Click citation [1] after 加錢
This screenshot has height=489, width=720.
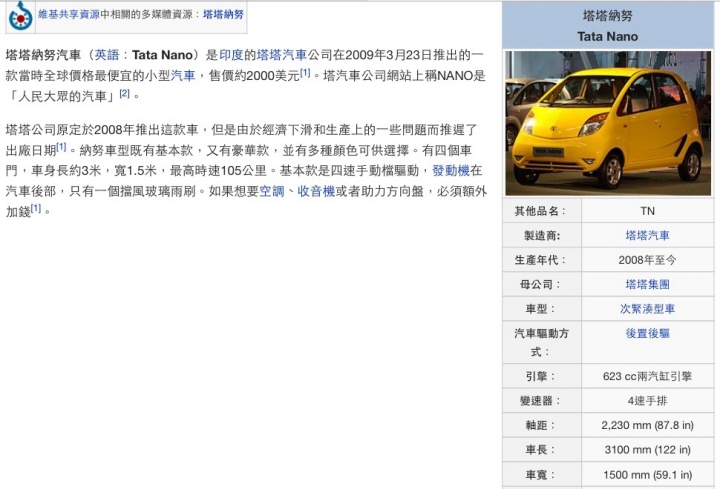point(35,208)
